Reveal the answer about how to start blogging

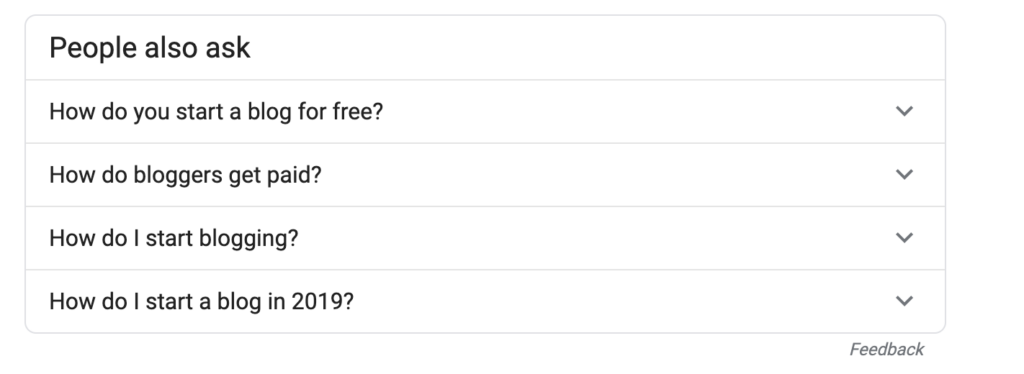[485, 238]
